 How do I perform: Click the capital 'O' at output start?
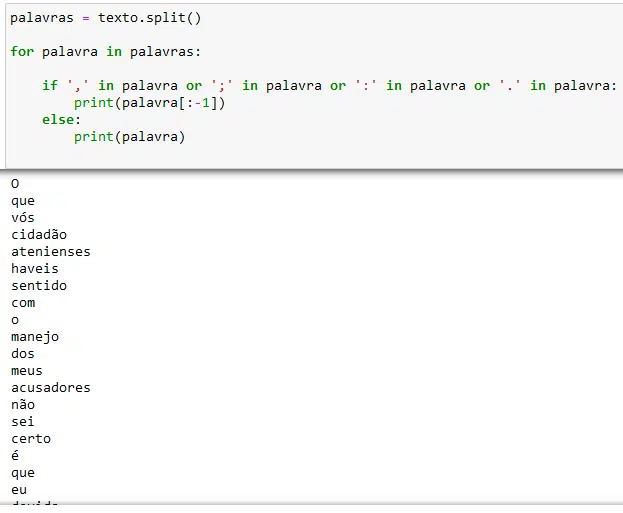[x=16, y=183]
